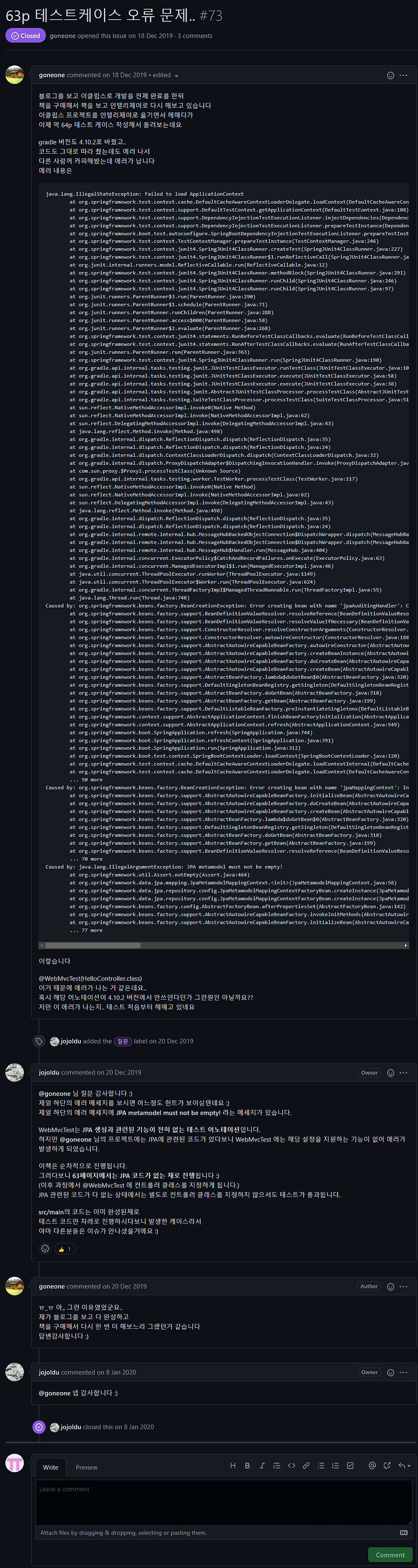Add a numbered list in the comment
This screenshot has width=418, height=1568.
pos(335,1466)
